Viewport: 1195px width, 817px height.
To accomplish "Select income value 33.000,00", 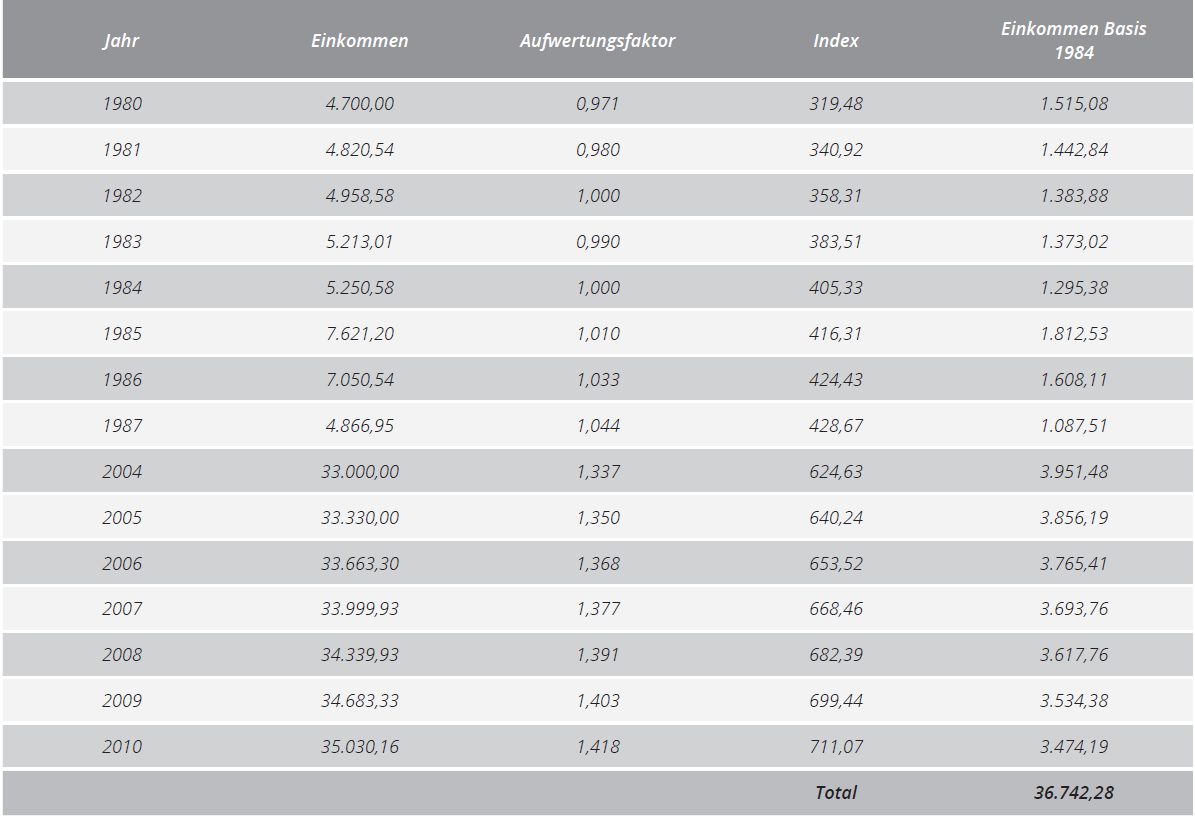I will [x=360, y=472].
